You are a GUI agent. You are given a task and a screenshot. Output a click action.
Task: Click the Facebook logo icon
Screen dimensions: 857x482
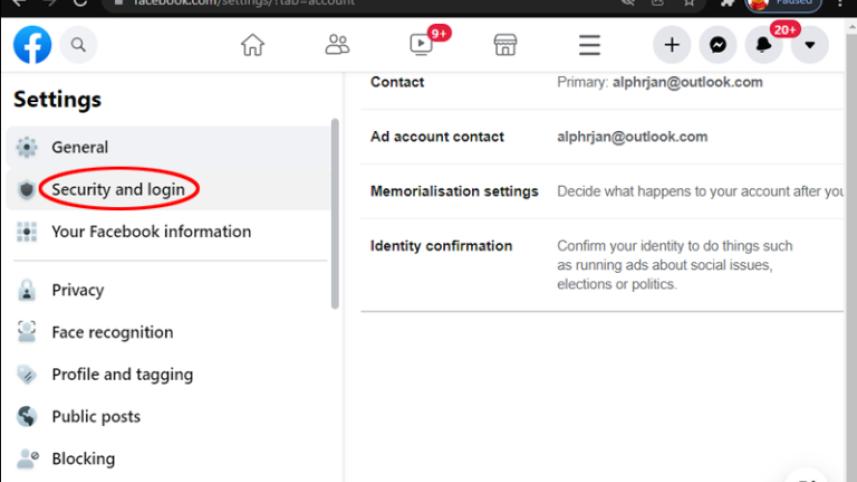point(32,45)
